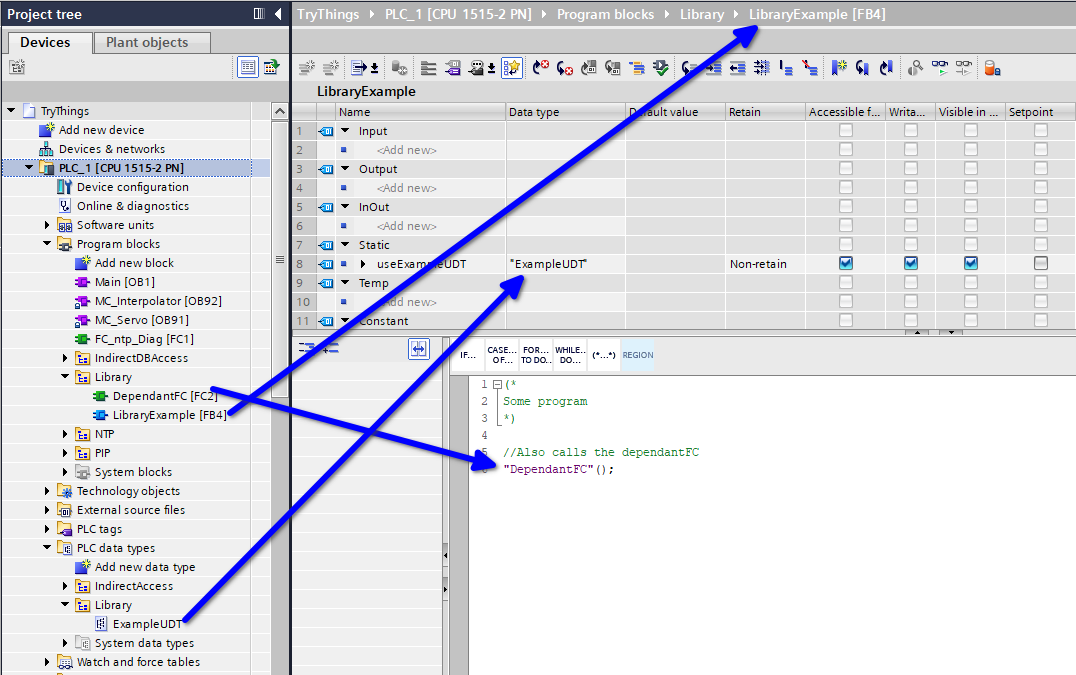Select the Devices tab
Screen dimensions: 1076x675
[45, 42]
